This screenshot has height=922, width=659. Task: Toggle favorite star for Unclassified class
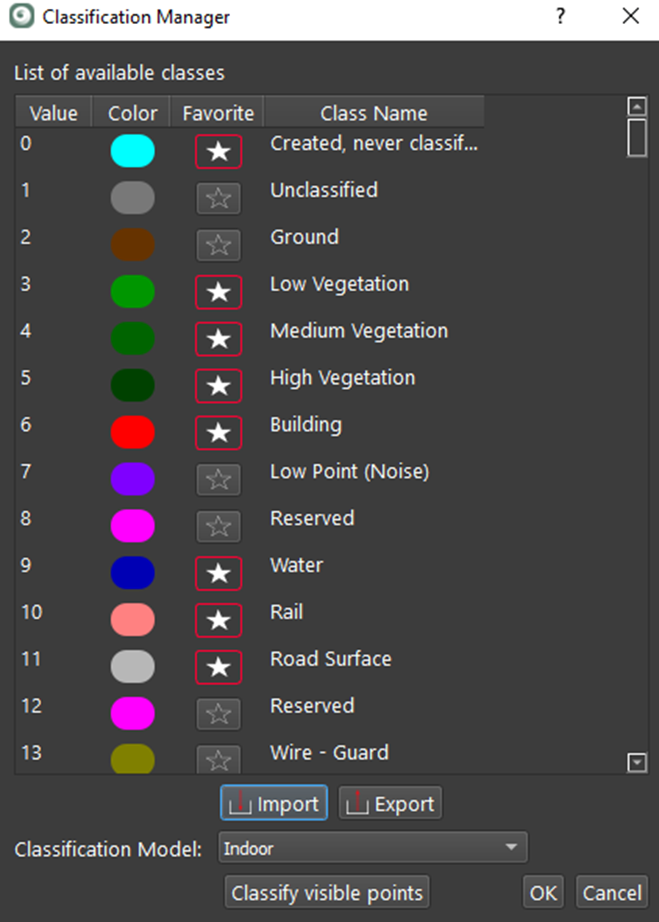pos(218,198)
